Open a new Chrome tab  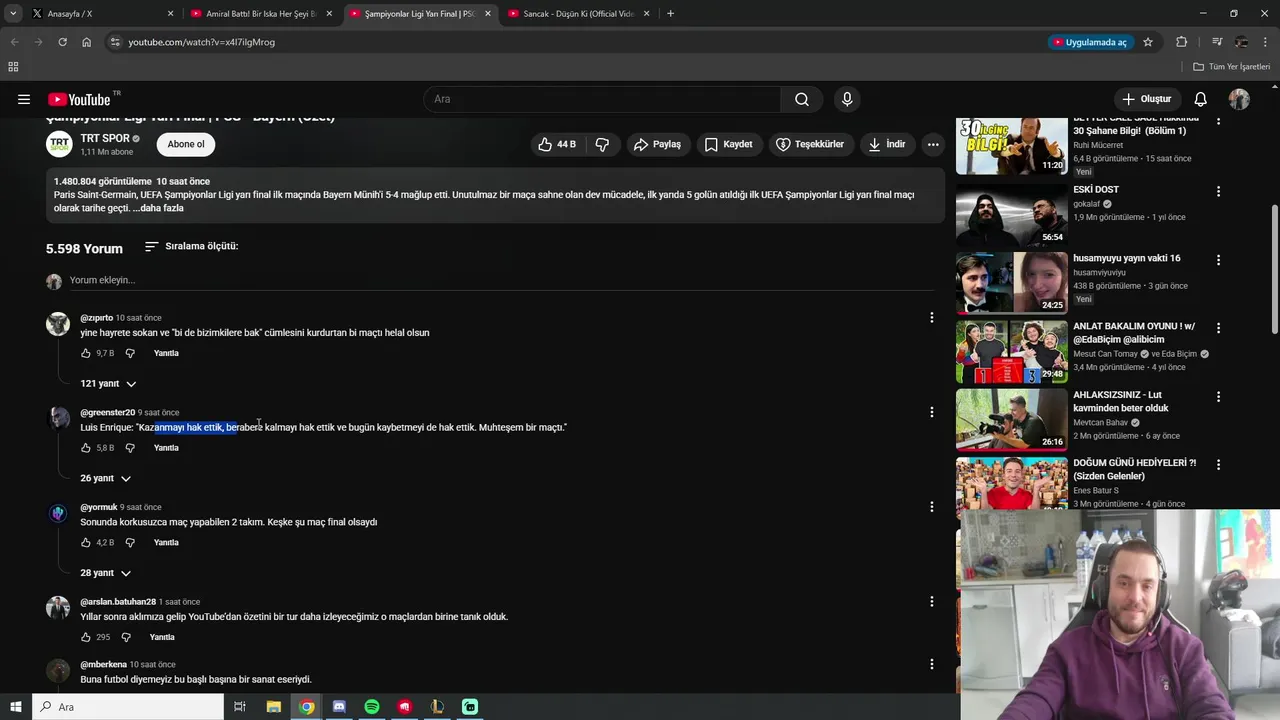[x=670, y=14]
